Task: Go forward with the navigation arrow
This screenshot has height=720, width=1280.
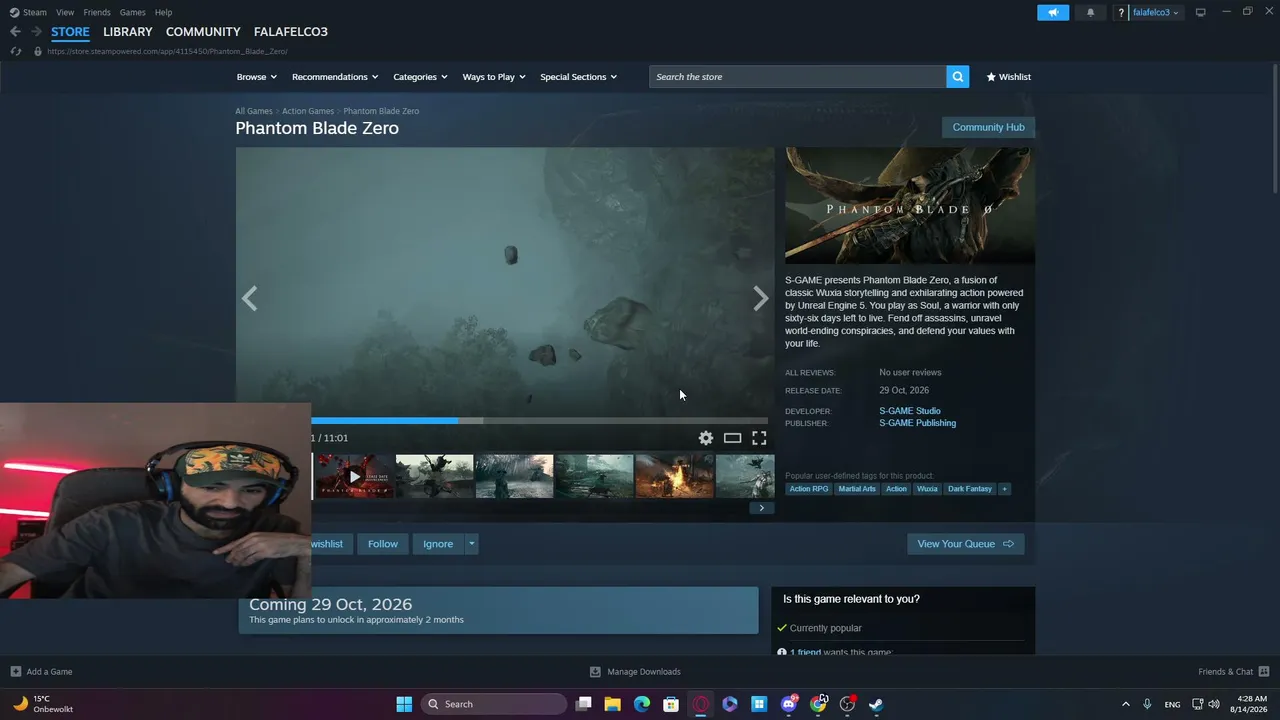Action: [36, 32]
